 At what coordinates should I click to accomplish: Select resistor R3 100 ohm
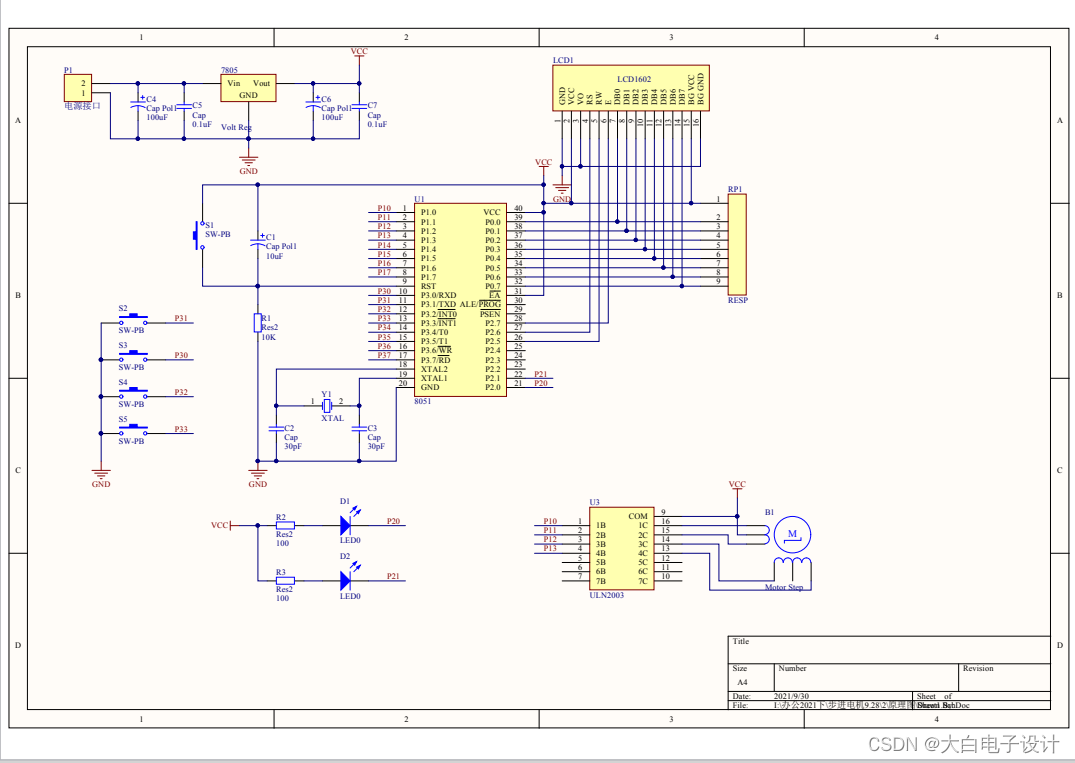(285, 581)
